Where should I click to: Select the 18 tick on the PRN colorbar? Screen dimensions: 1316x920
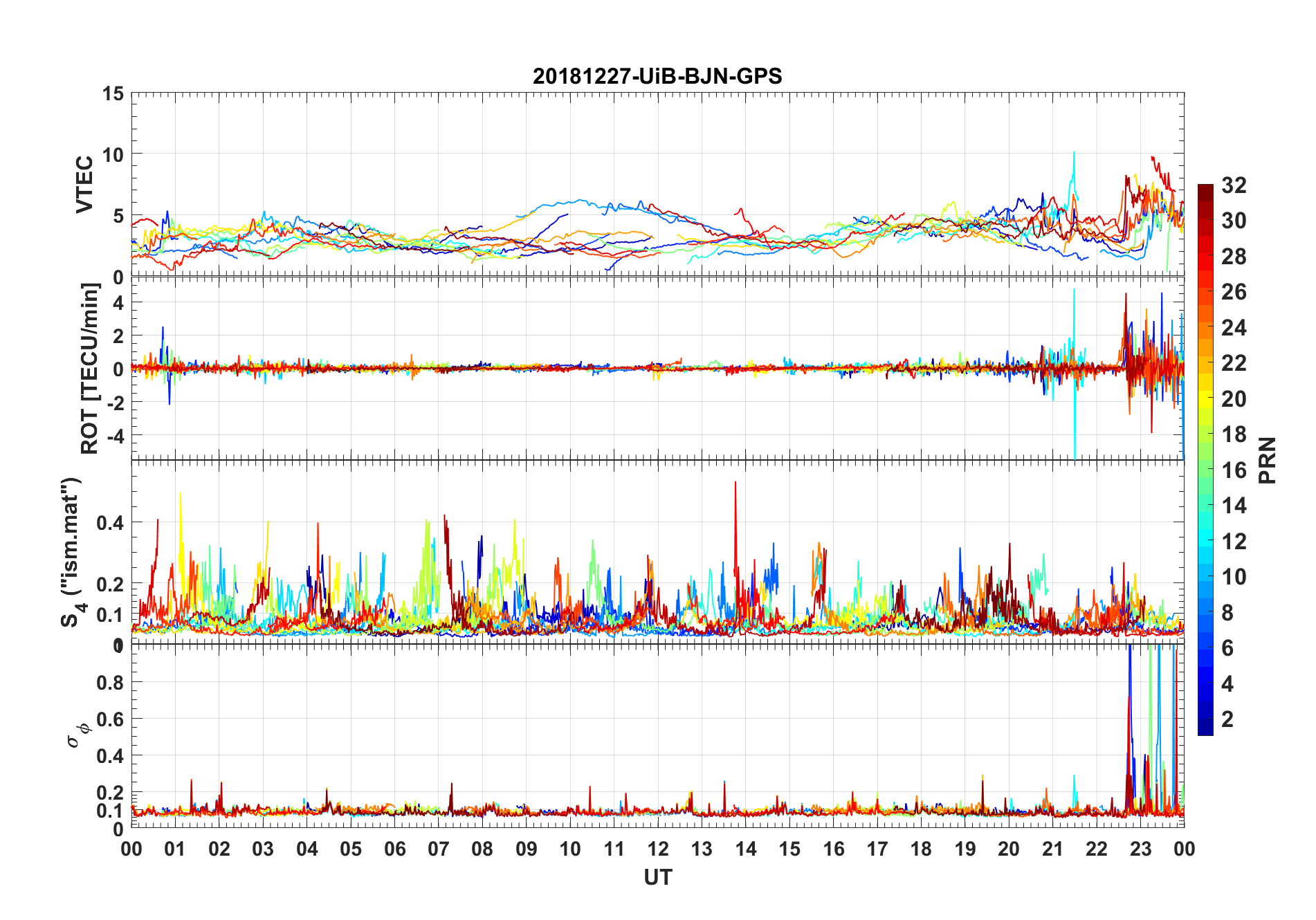tap(1234, 434)
